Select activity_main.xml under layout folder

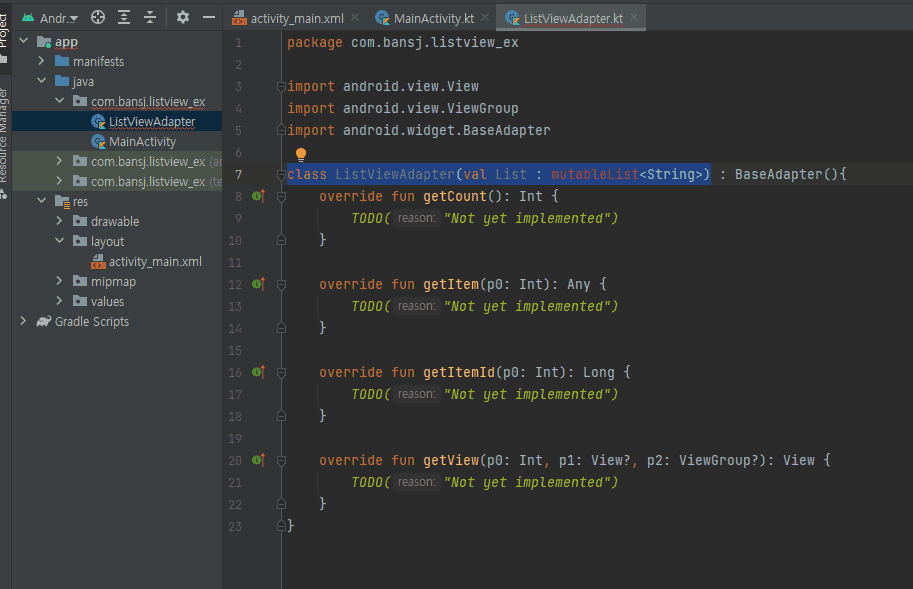tap(155, 262)
